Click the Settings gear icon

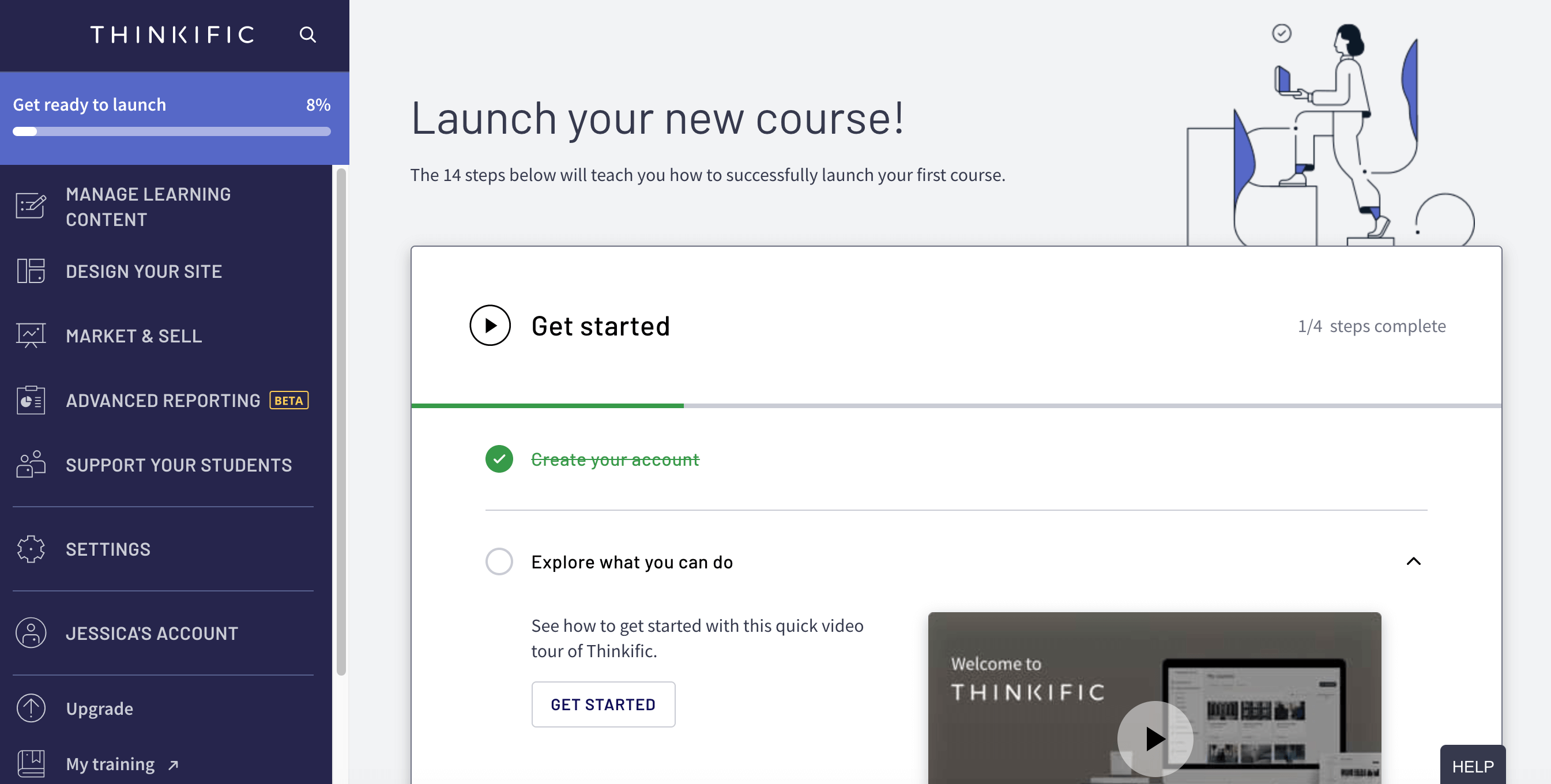31,549
